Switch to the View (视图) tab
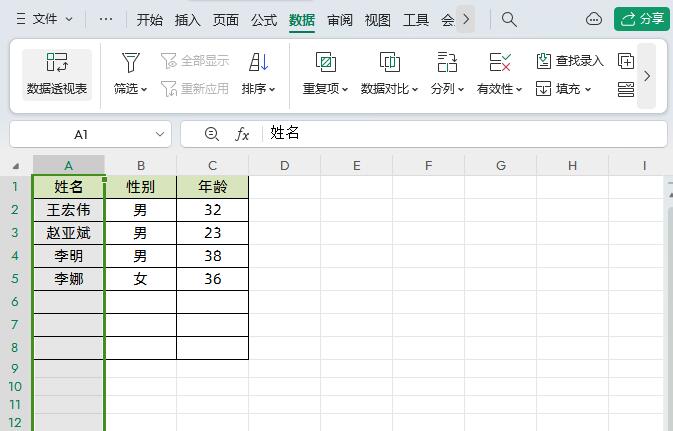The width and height of the screenshot is (673, 431). click(378, 20)
